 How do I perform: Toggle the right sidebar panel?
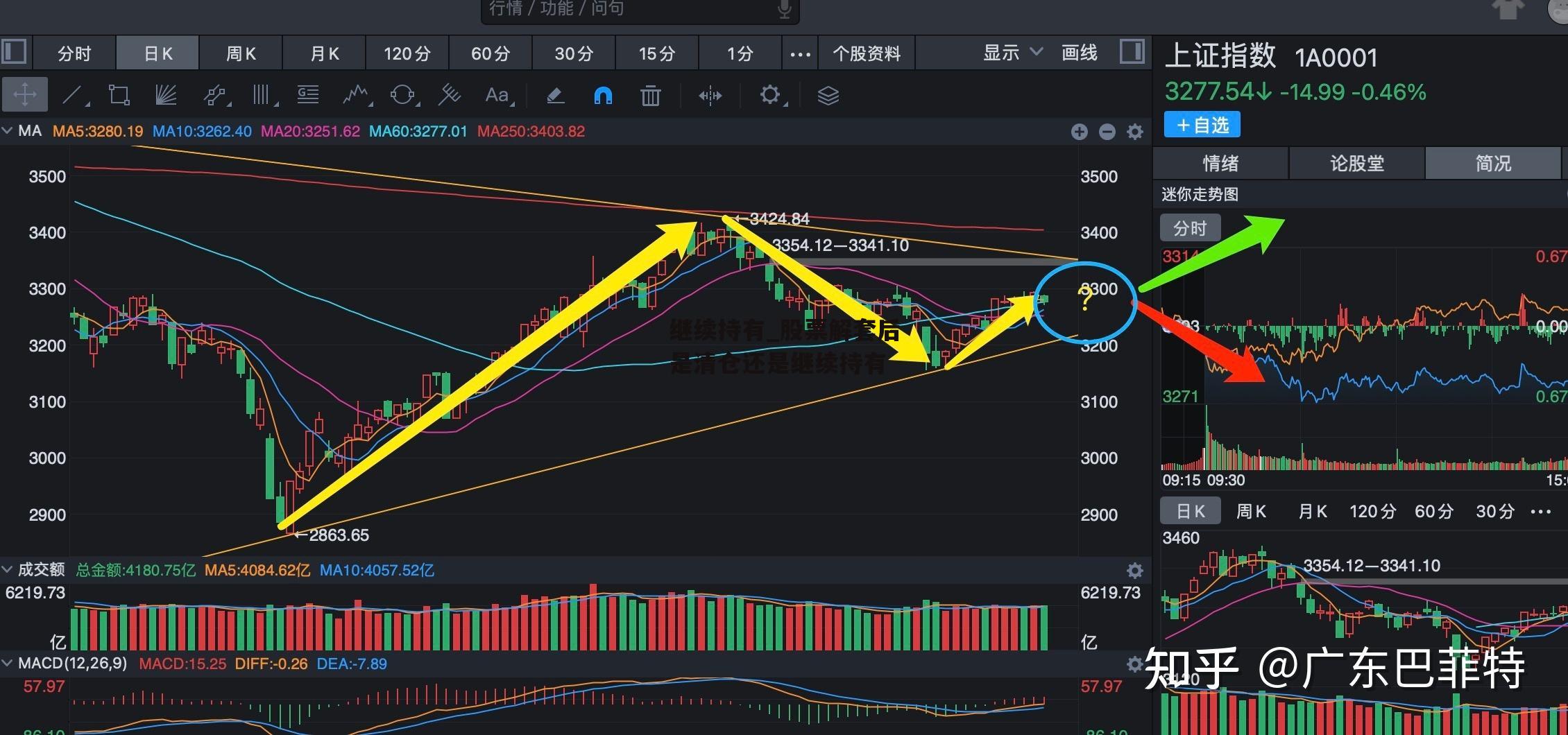1132,52
